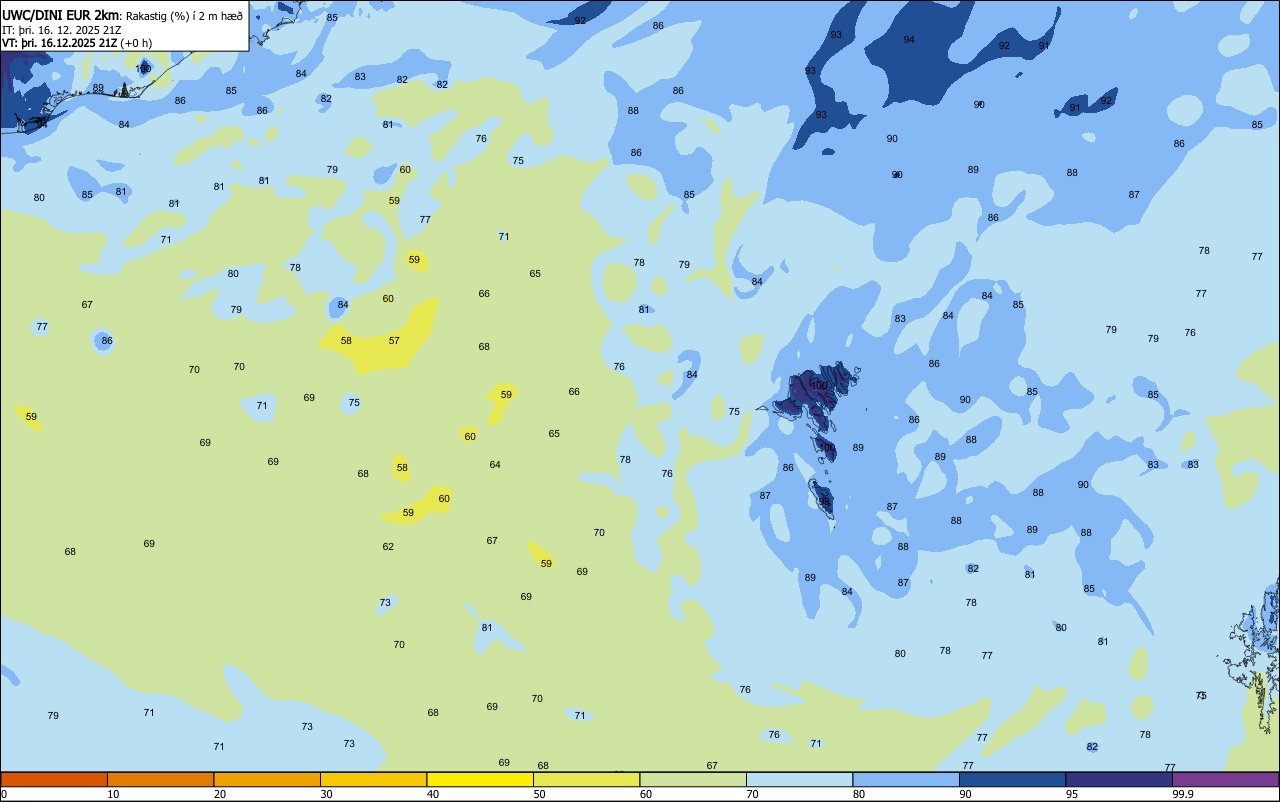Click the 10–20 orange legend swatch
The width and height of the screenshot is (1280, 802).
point(160,779)
